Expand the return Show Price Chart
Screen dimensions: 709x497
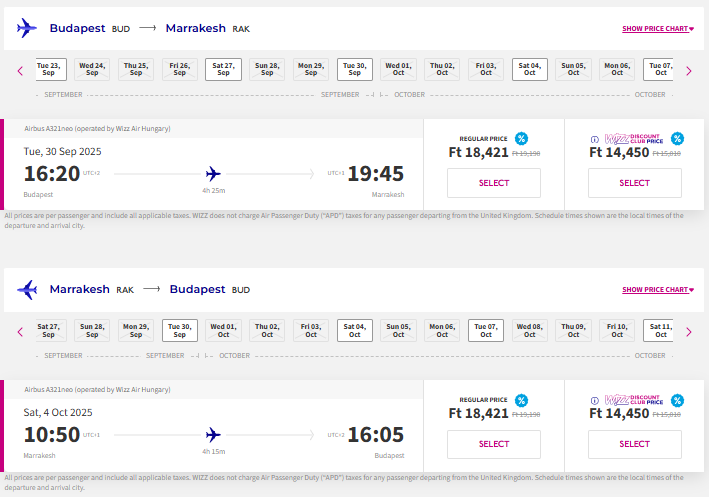(x=658, y=289)
